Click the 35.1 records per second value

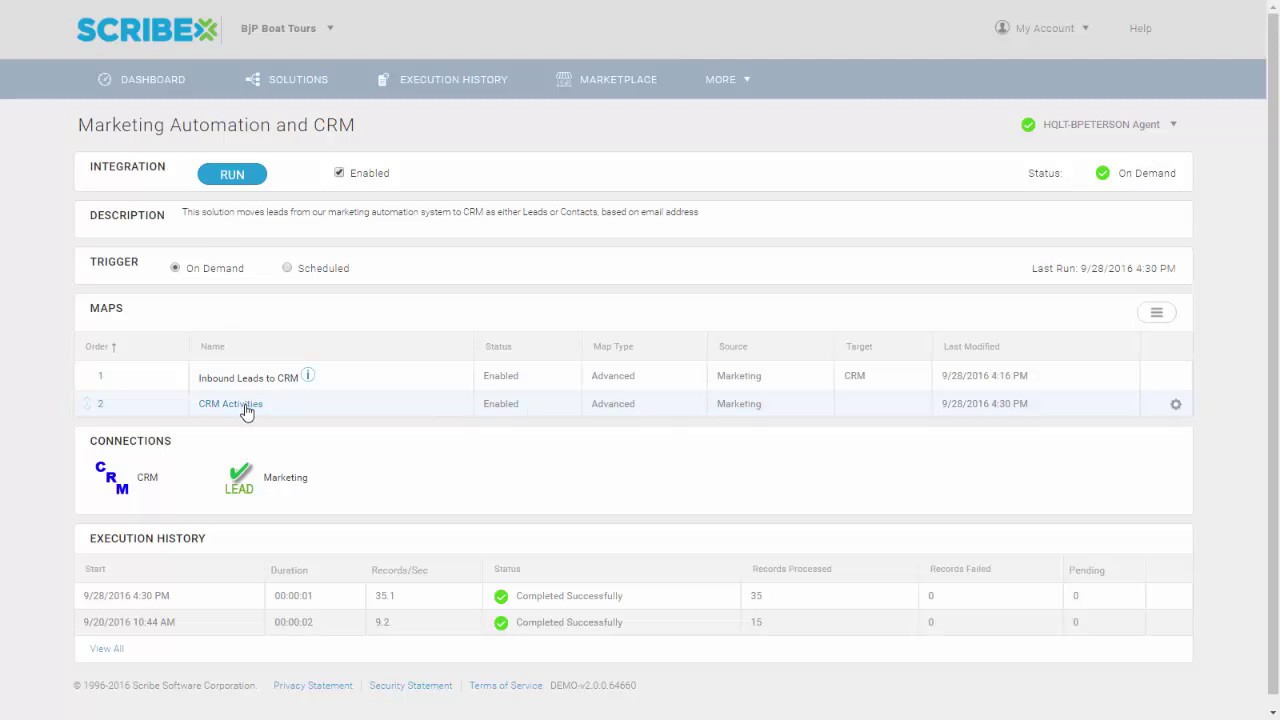coord(385,596)
